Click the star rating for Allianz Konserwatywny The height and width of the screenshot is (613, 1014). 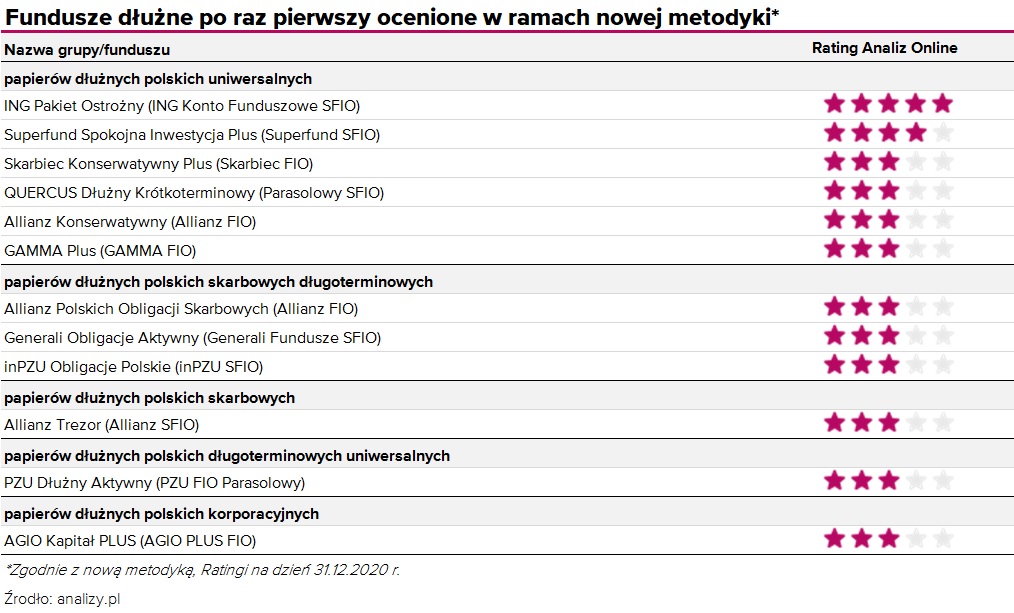tap(889, 219)
